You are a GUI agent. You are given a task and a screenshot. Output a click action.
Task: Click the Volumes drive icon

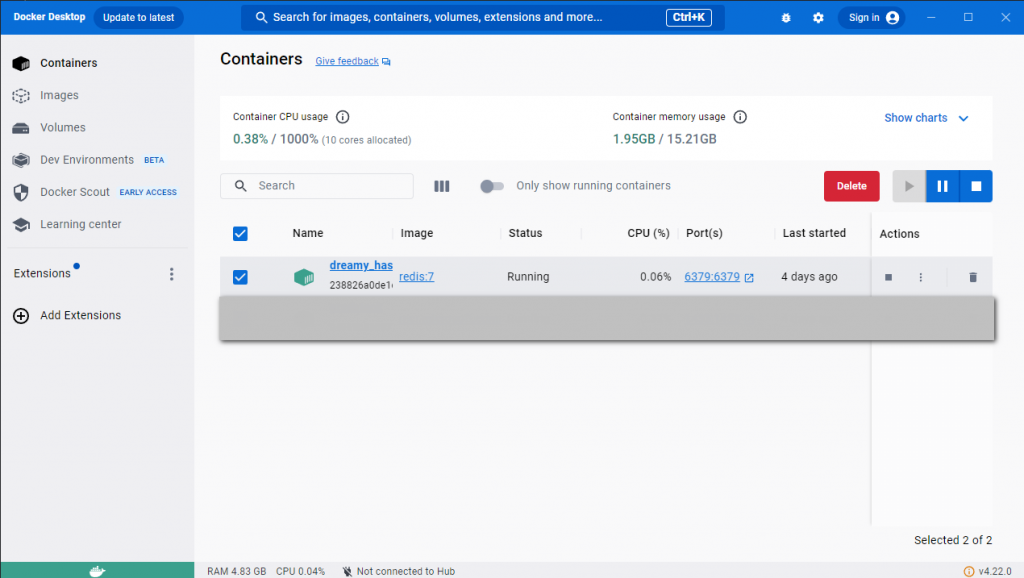(x=21, y=128)
